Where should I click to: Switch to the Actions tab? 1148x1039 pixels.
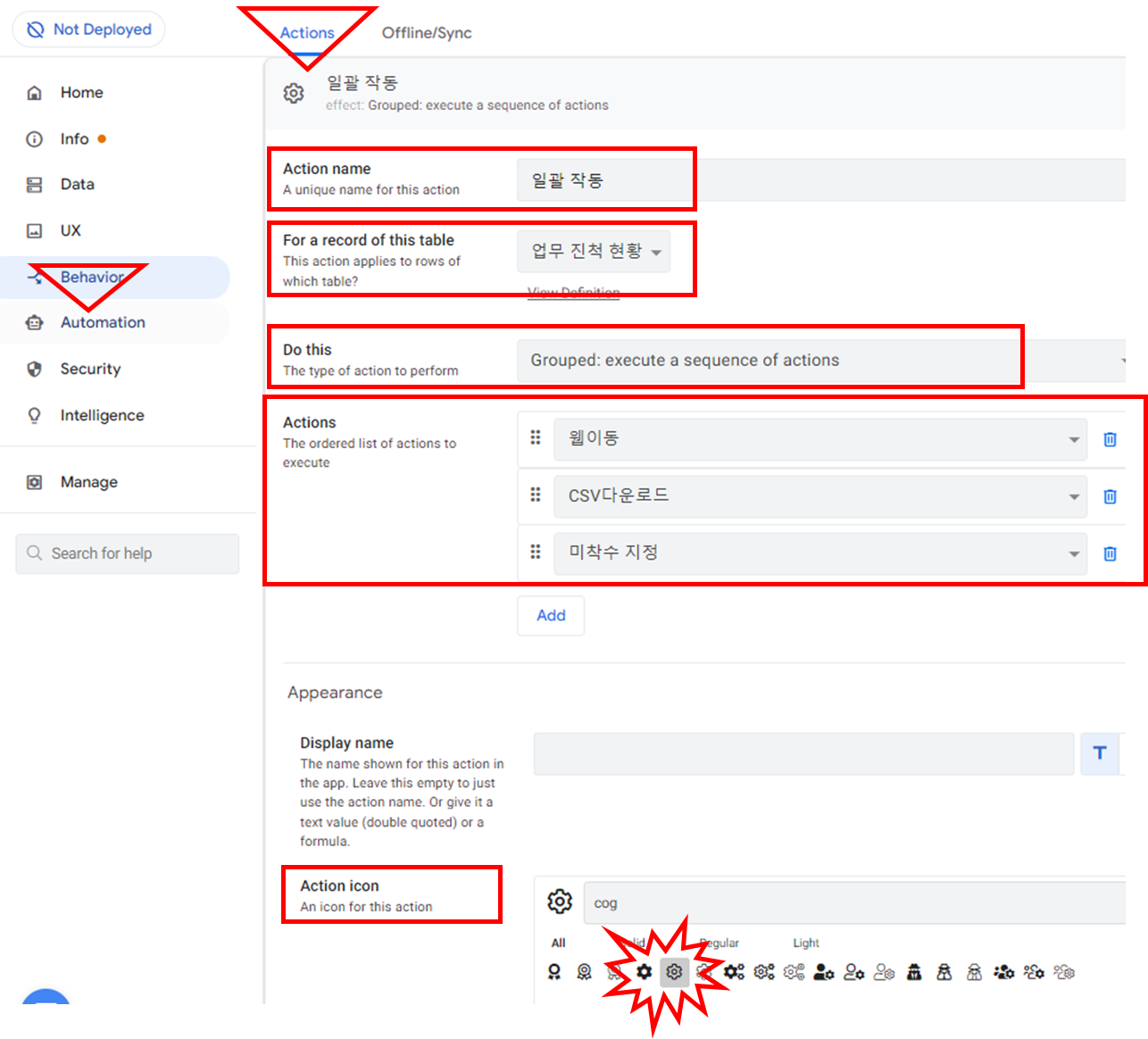pyautogui.click(x=307, y=33)
